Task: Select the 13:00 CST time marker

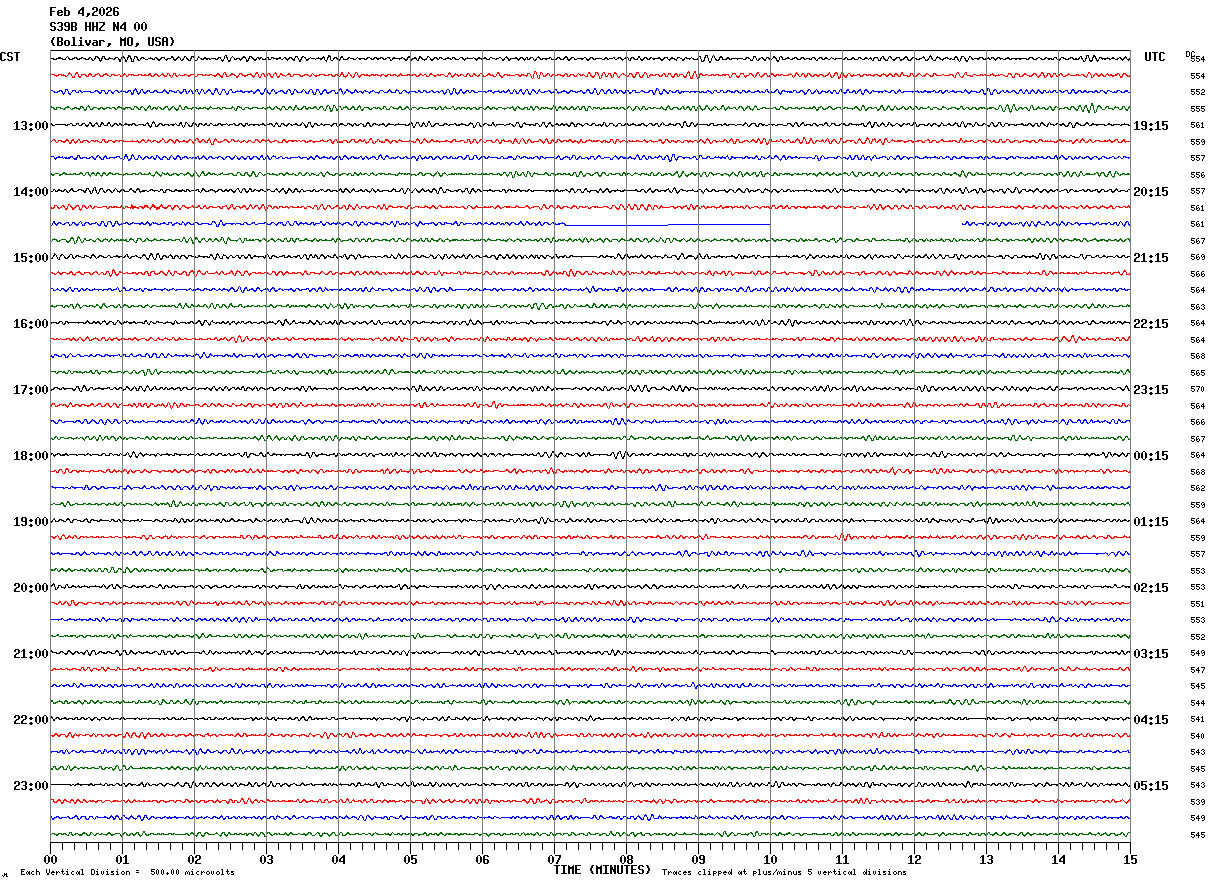Action: pyautogui.click(x=30, y=126)
